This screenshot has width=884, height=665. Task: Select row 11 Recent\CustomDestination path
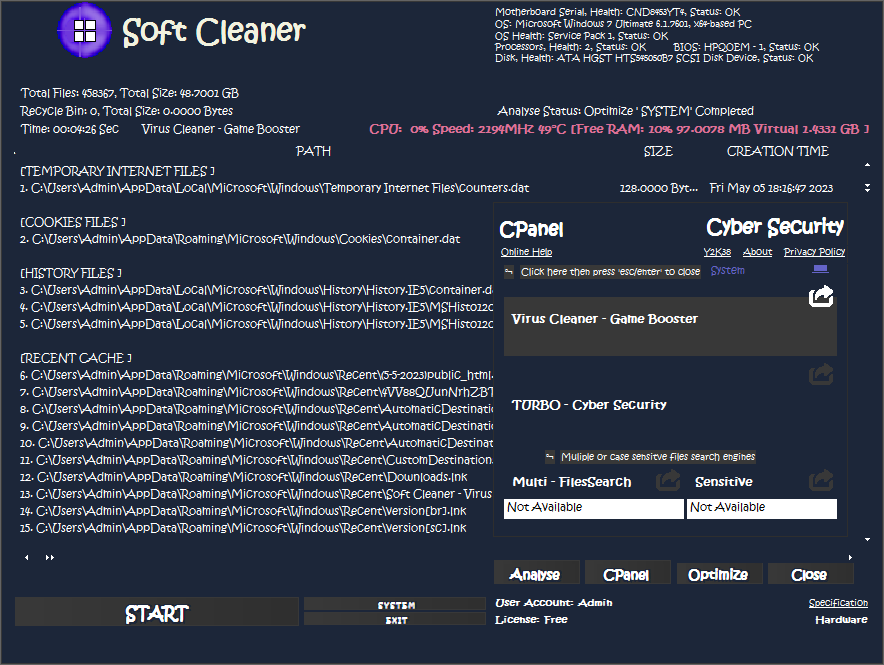click(x=257, y=460)
